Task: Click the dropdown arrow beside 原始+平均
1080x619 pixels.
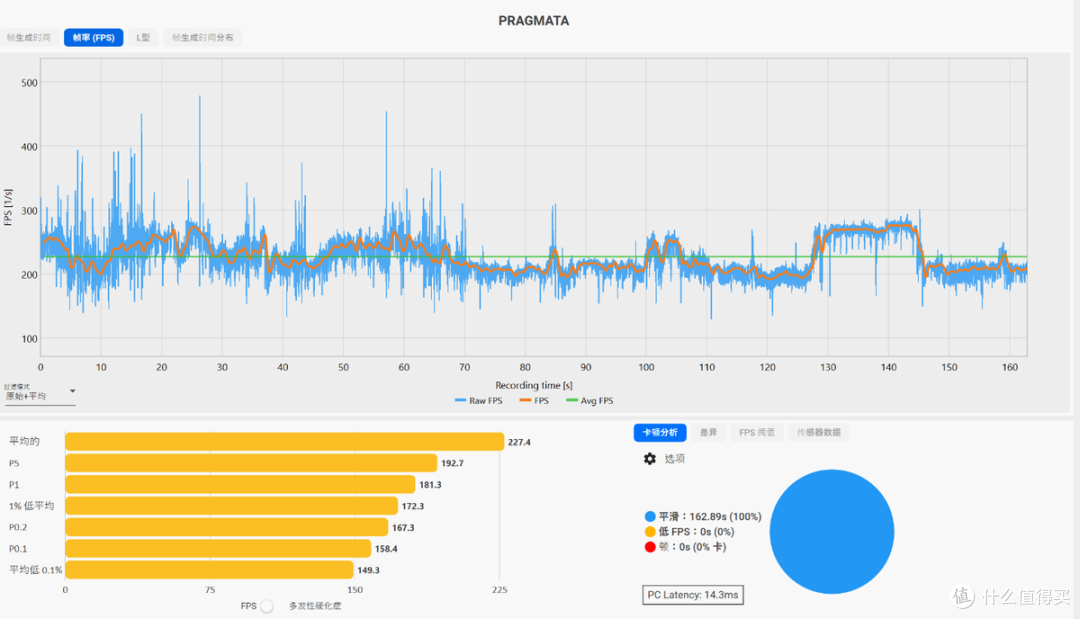Action: pyautogui.click(x=72, y=391)
